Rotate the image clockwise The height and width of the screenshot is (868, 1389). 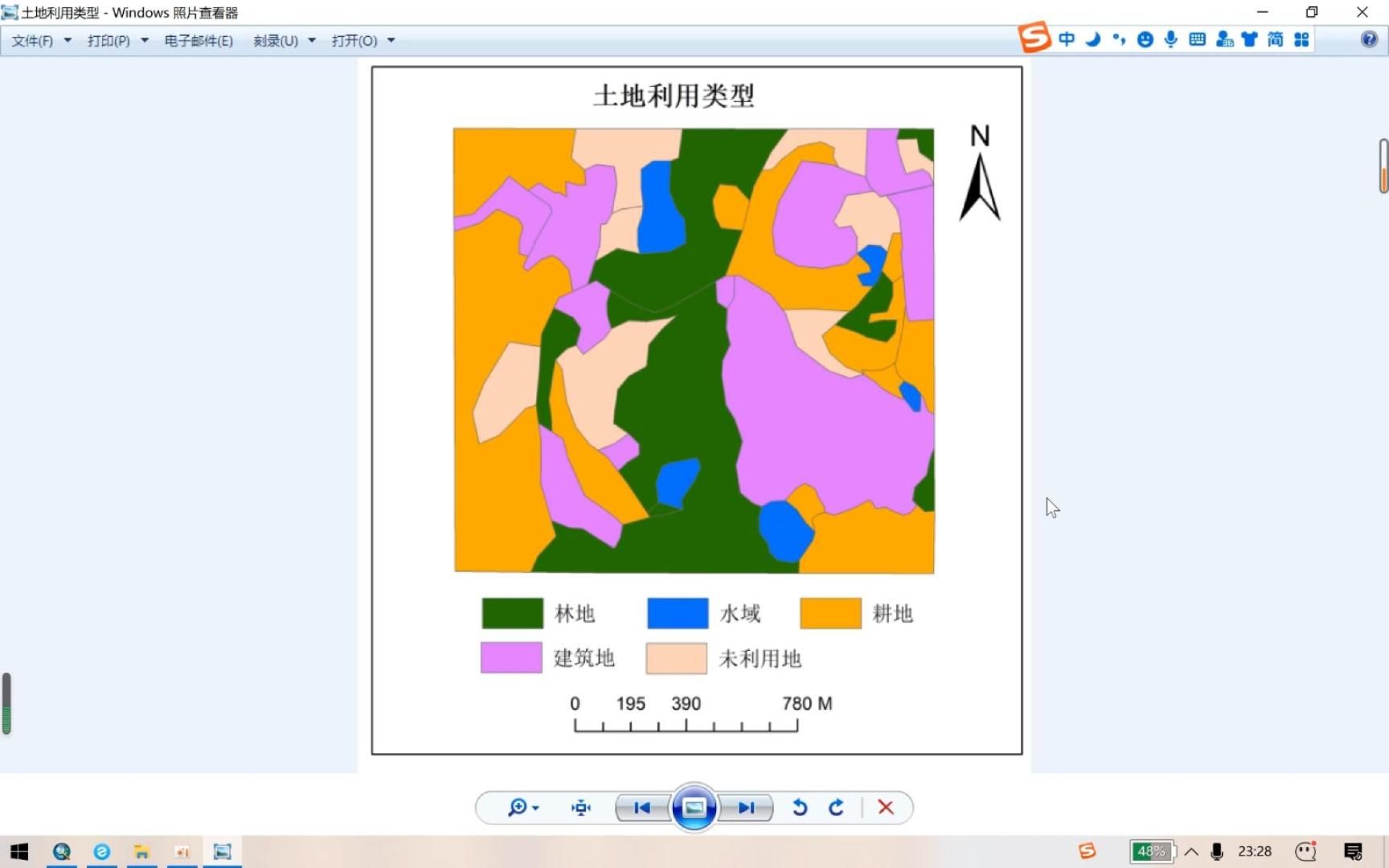point(836,808)
